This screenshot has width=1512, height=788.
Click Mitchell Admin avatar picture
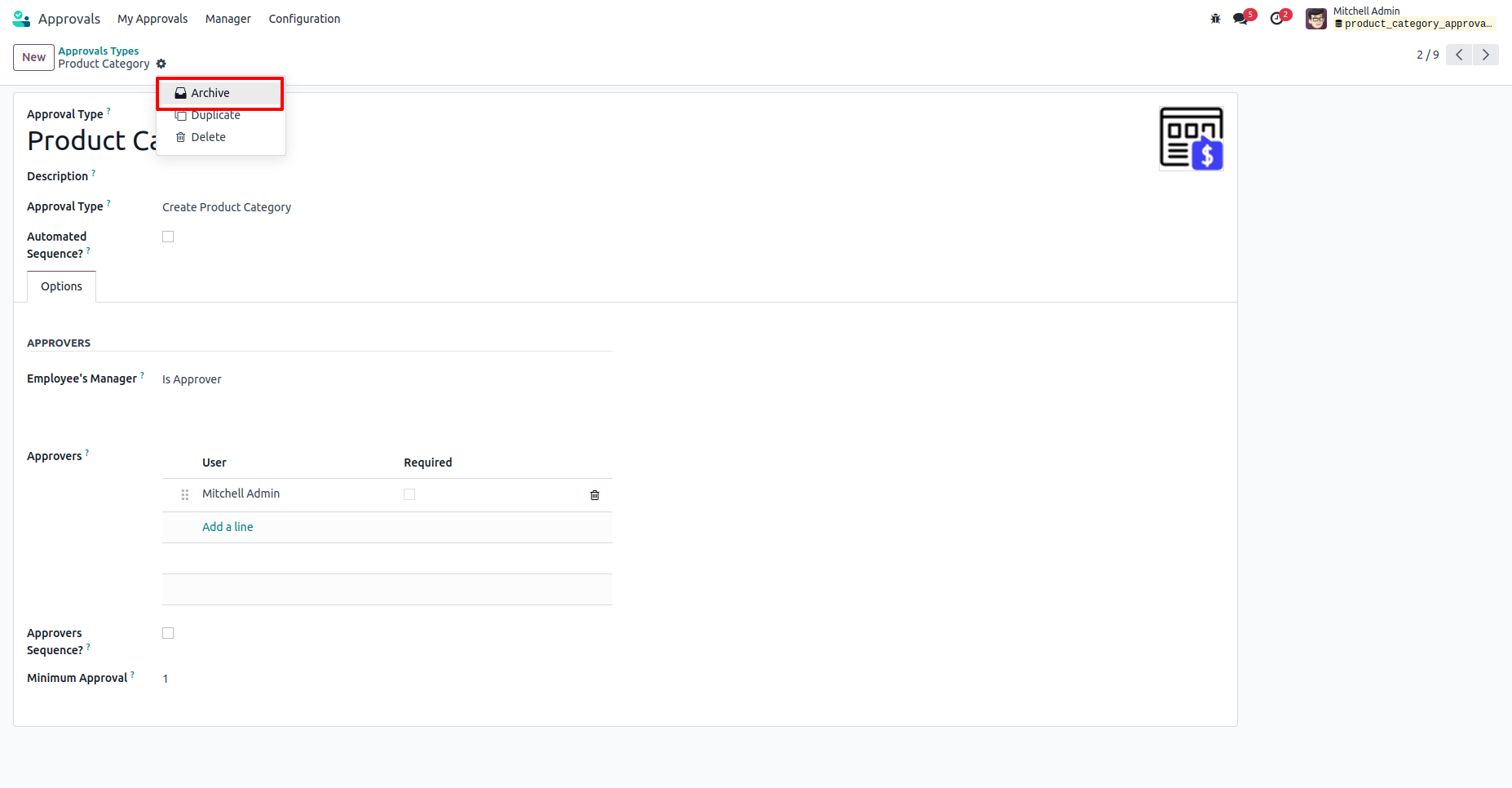click(x=1315, y=18)
